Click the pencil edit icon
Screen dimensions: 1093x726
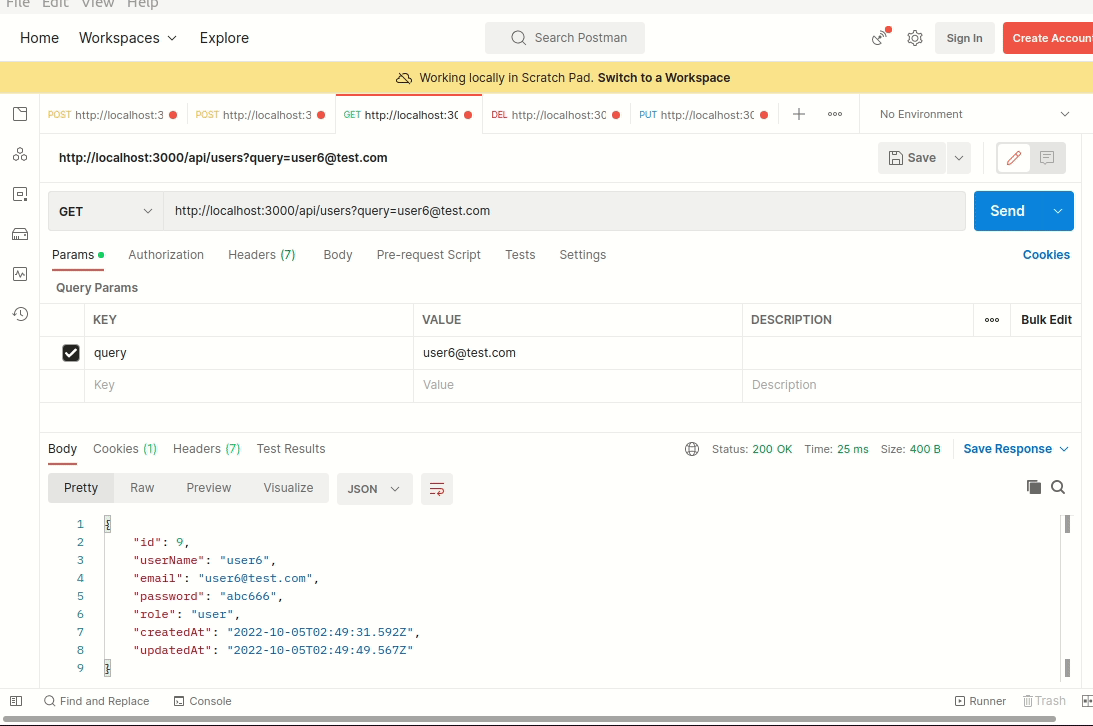tap(1014, 158)
